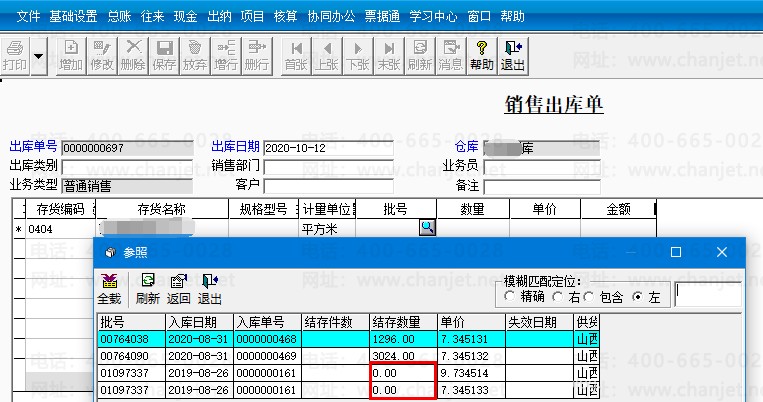
Task: Go to next record with 下张
Action: tap(358, 56)
